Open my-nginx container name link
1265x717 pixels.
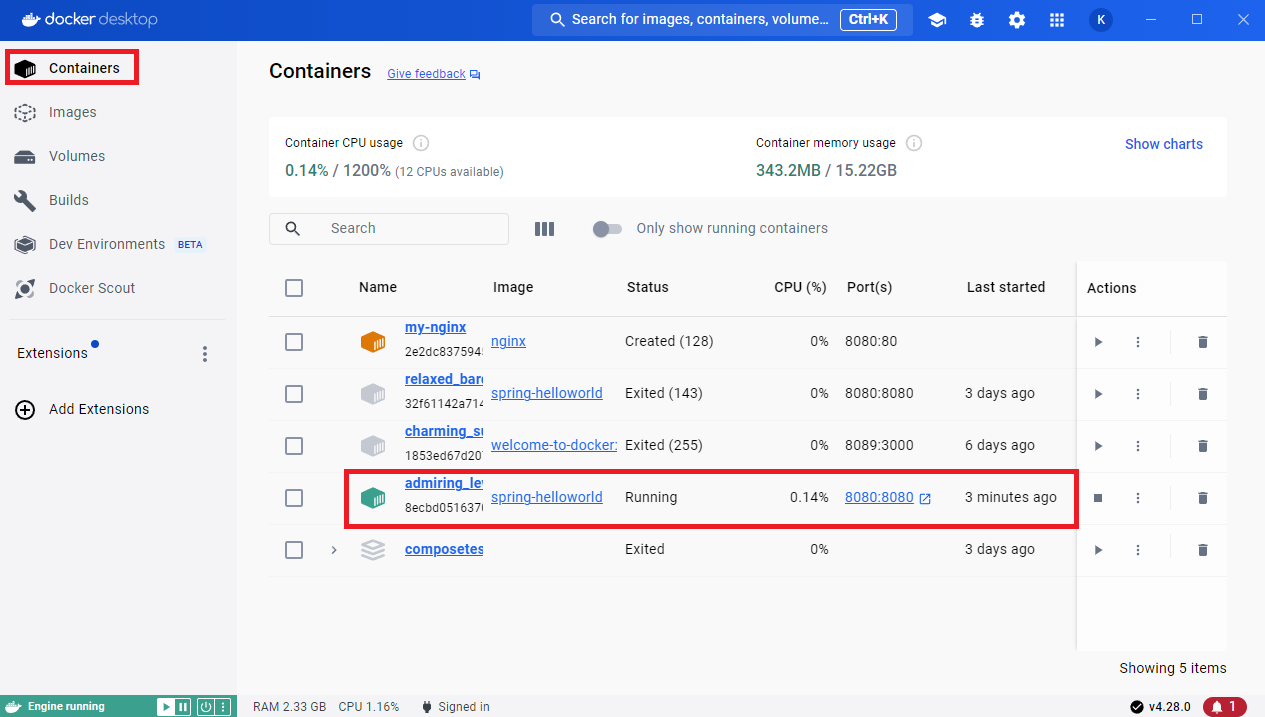coord(435,327)
